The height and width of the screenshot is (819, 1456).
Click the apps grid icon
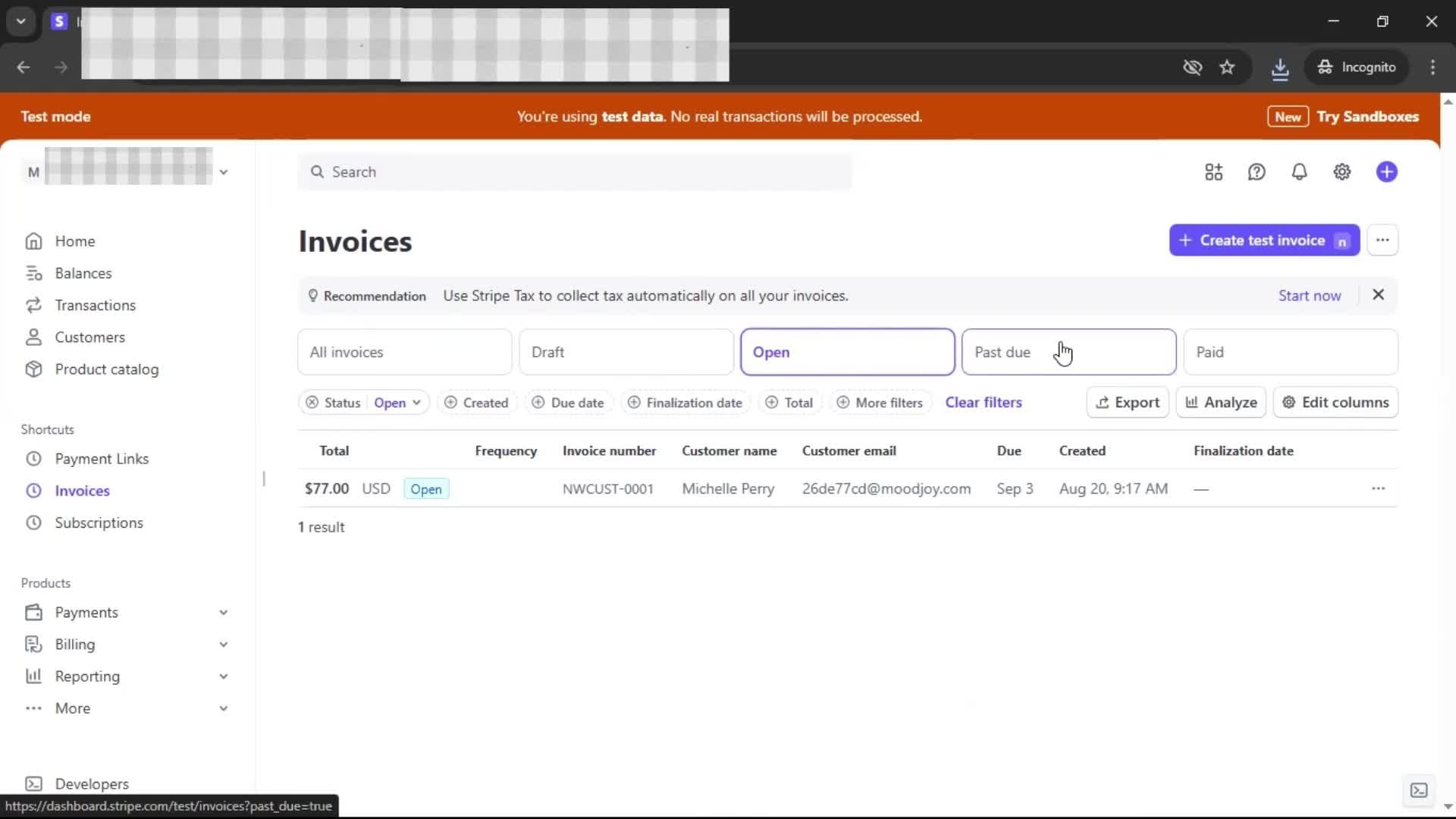(x=1213, y=172)
